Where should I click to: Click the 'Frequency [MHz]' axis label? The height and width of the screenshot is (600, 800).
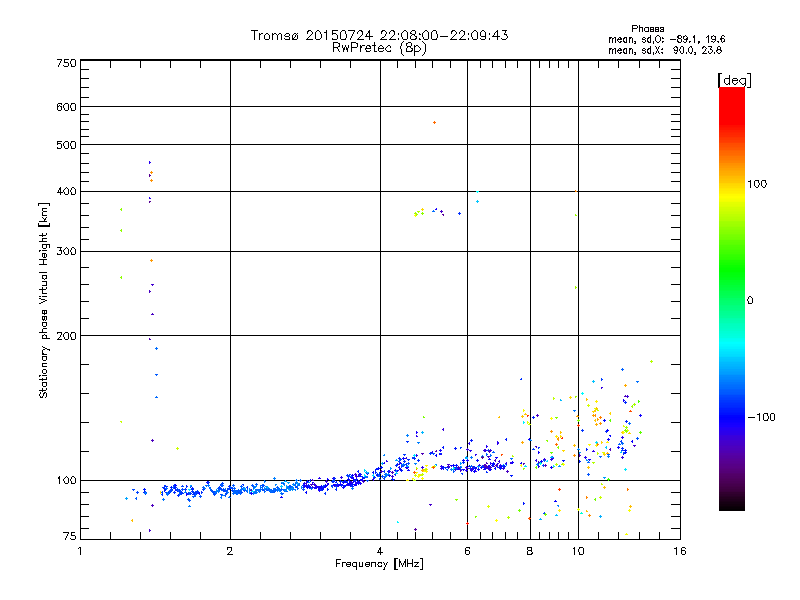[x=379, y=564]
